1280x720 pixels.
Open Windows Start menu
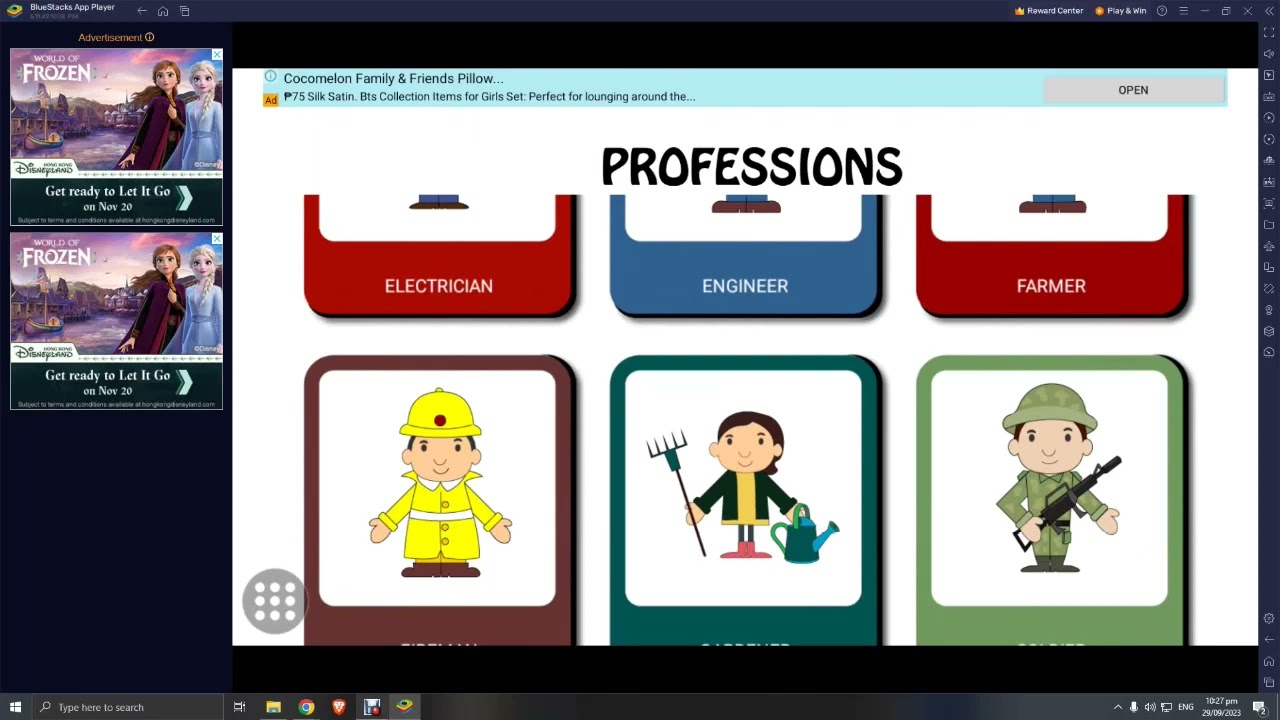point(15,707)
